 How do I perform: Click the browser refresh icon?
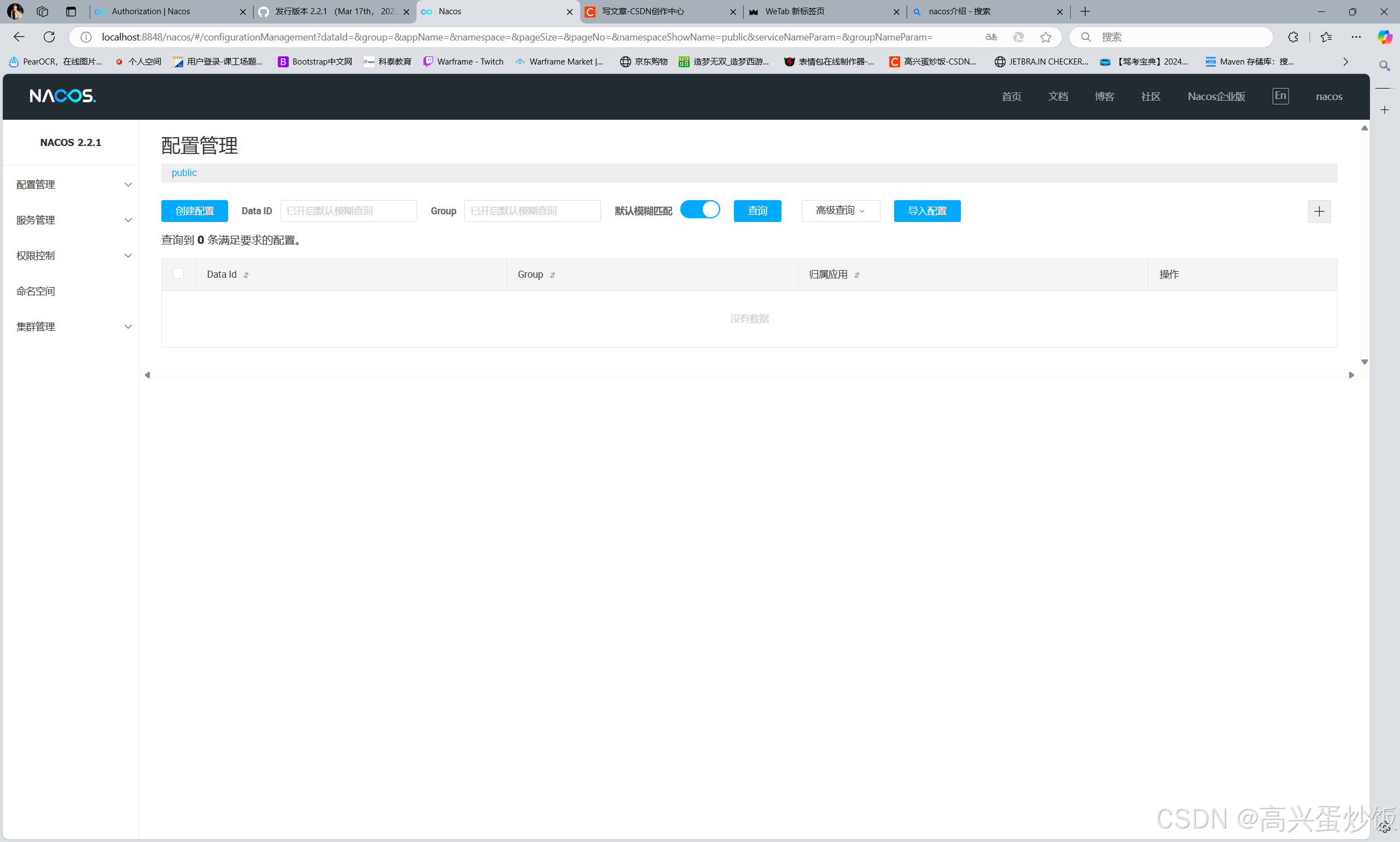[49, 37]
